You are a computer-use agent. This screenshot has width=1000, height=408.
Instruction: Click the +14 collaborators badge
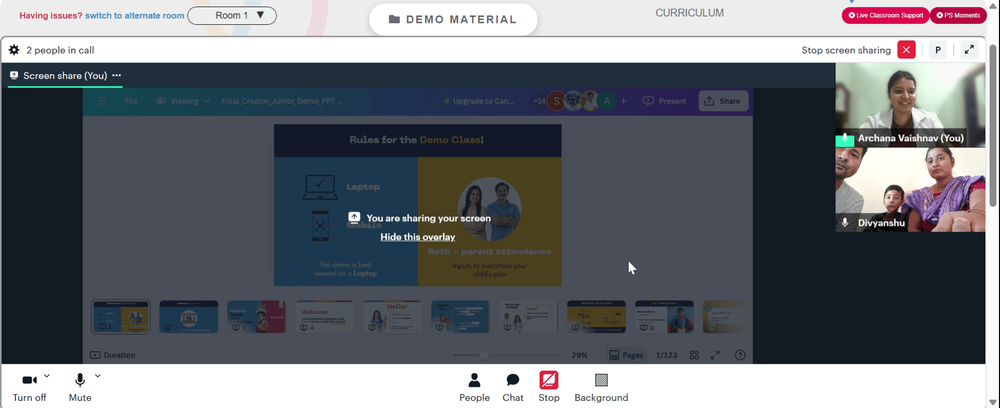540,101
